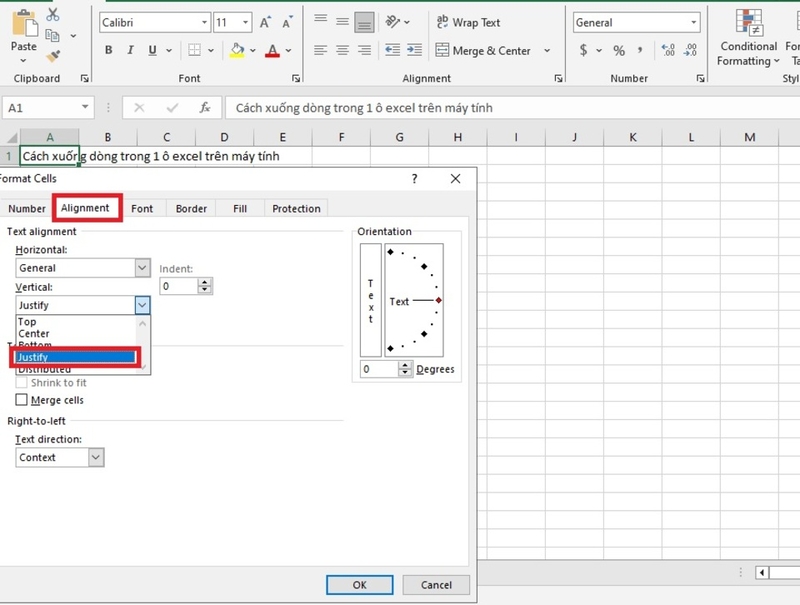The image size is (800, 605).
Task: Apply Comma style
Action: coord(640,50)
